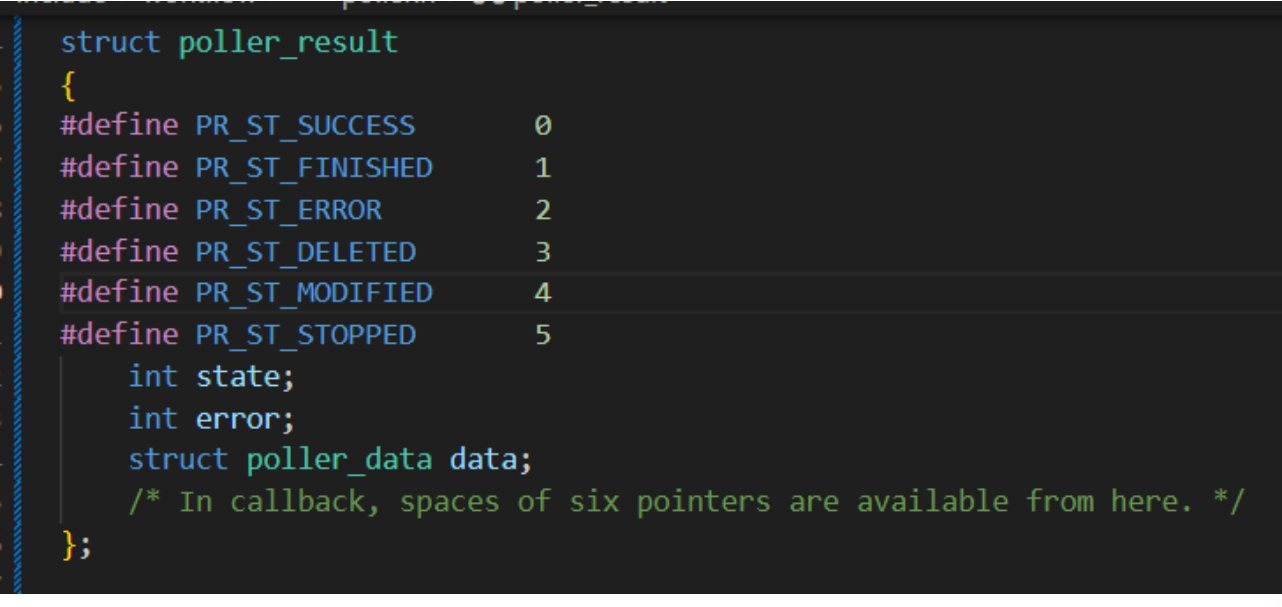The image size is (1282, 607).
Task: Click the PR_ST_FINISHED macro identifier
Action: [314, 167]
